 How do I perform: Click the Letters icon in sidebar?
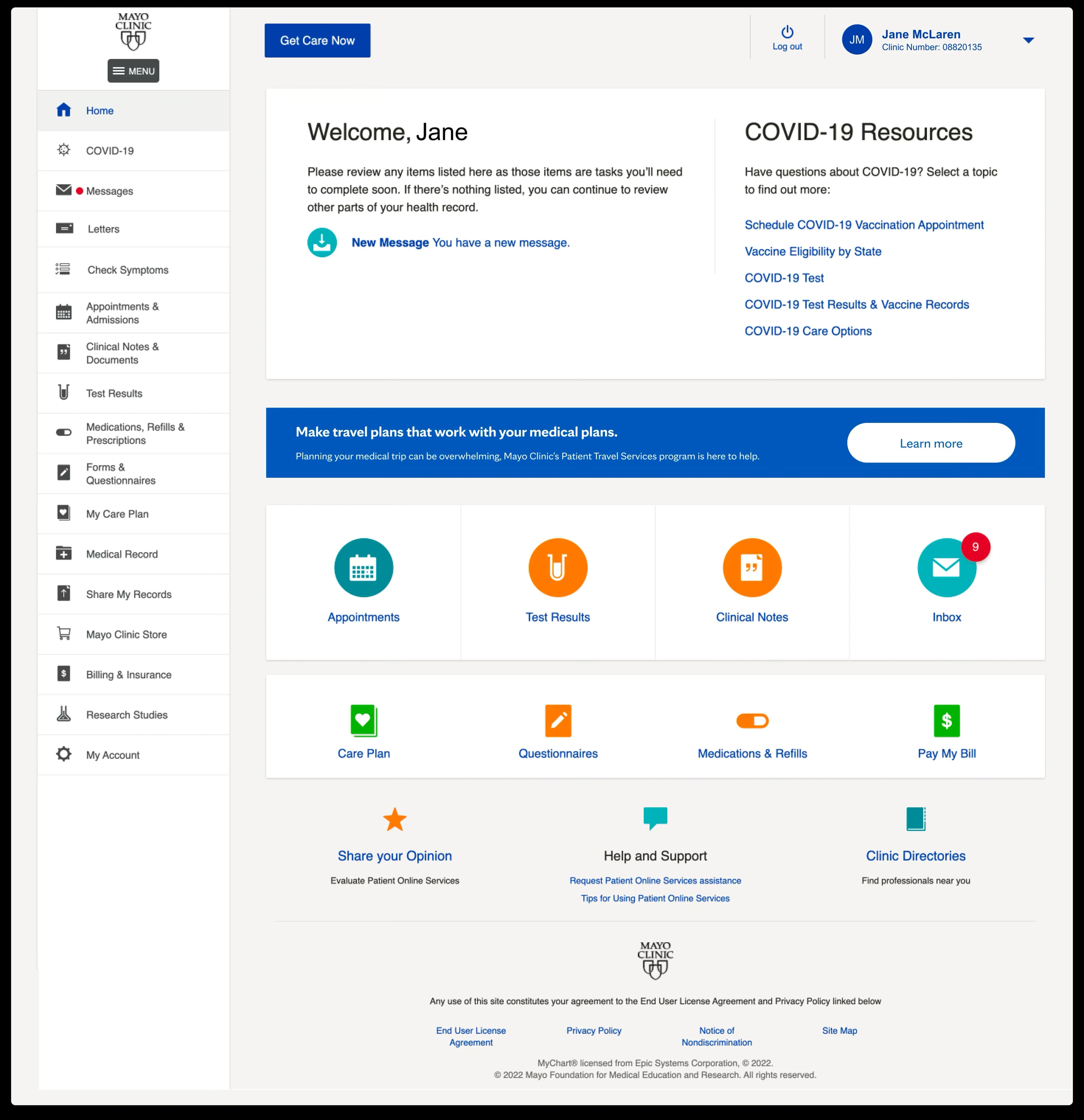pyautogui.click(x=65, y=229)
